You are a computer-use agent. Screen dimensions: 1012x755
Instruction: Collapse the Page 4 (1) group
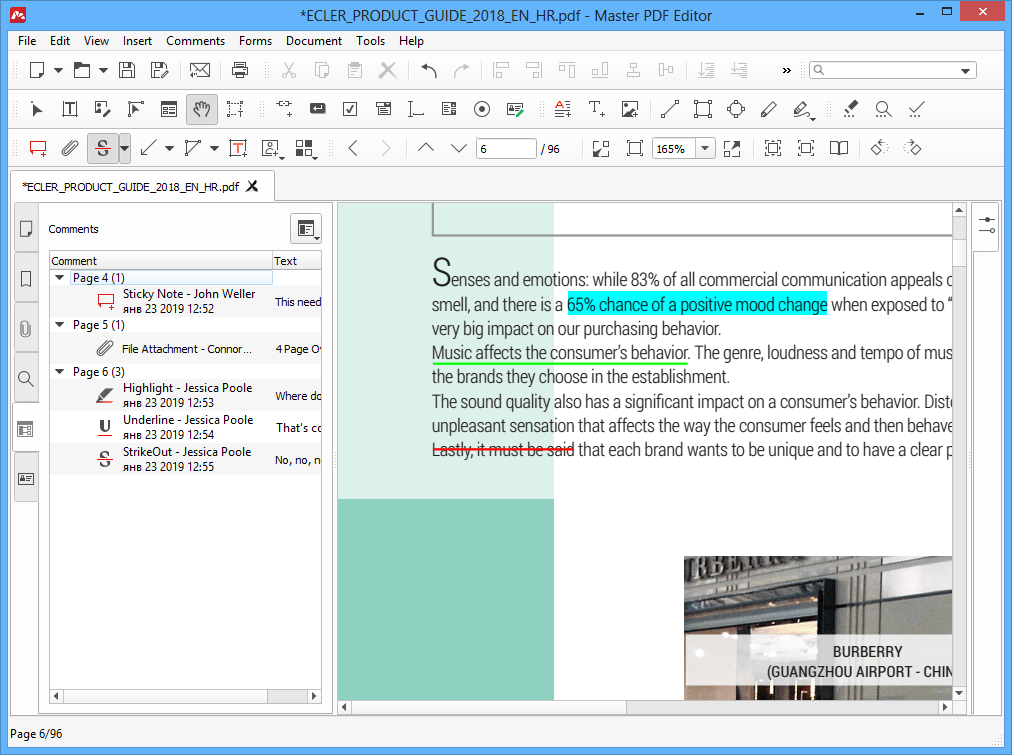(59, 277)
